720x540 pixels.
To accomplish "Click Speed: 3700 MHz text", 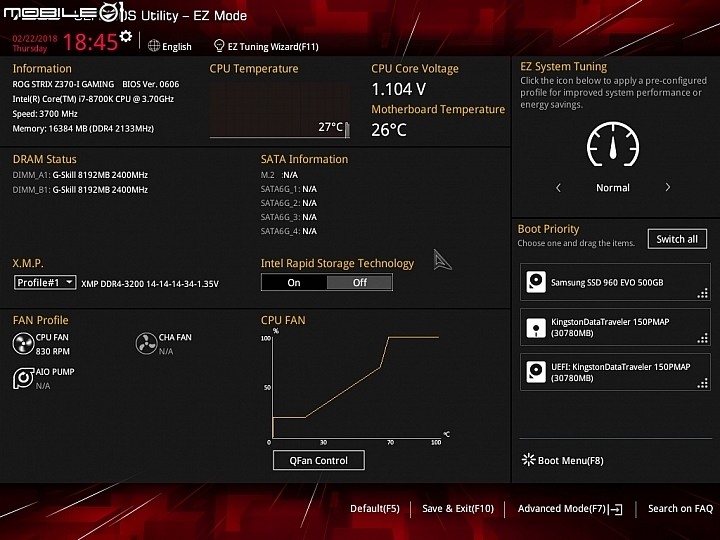I will (x=45, y=114).
